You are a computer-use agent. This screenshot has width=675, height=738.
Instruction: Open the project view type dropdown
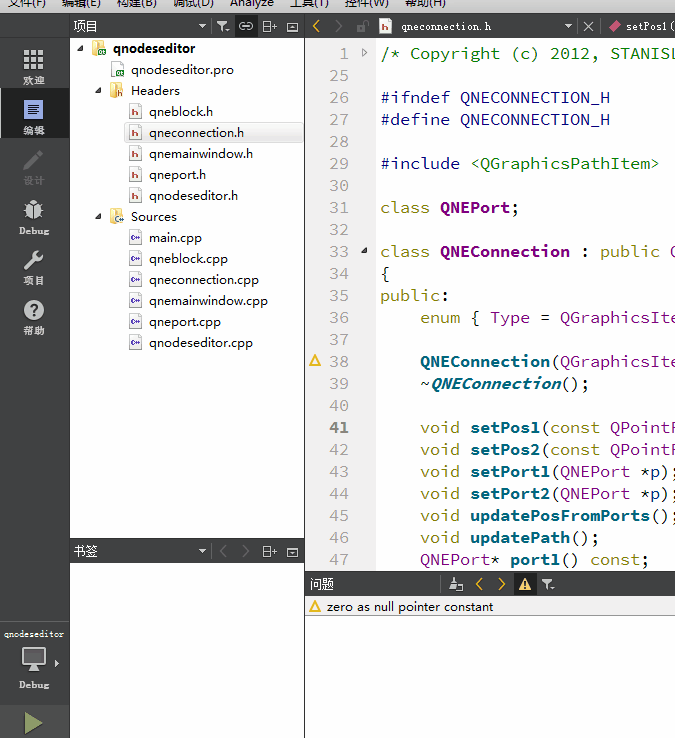tap(202, 26)
